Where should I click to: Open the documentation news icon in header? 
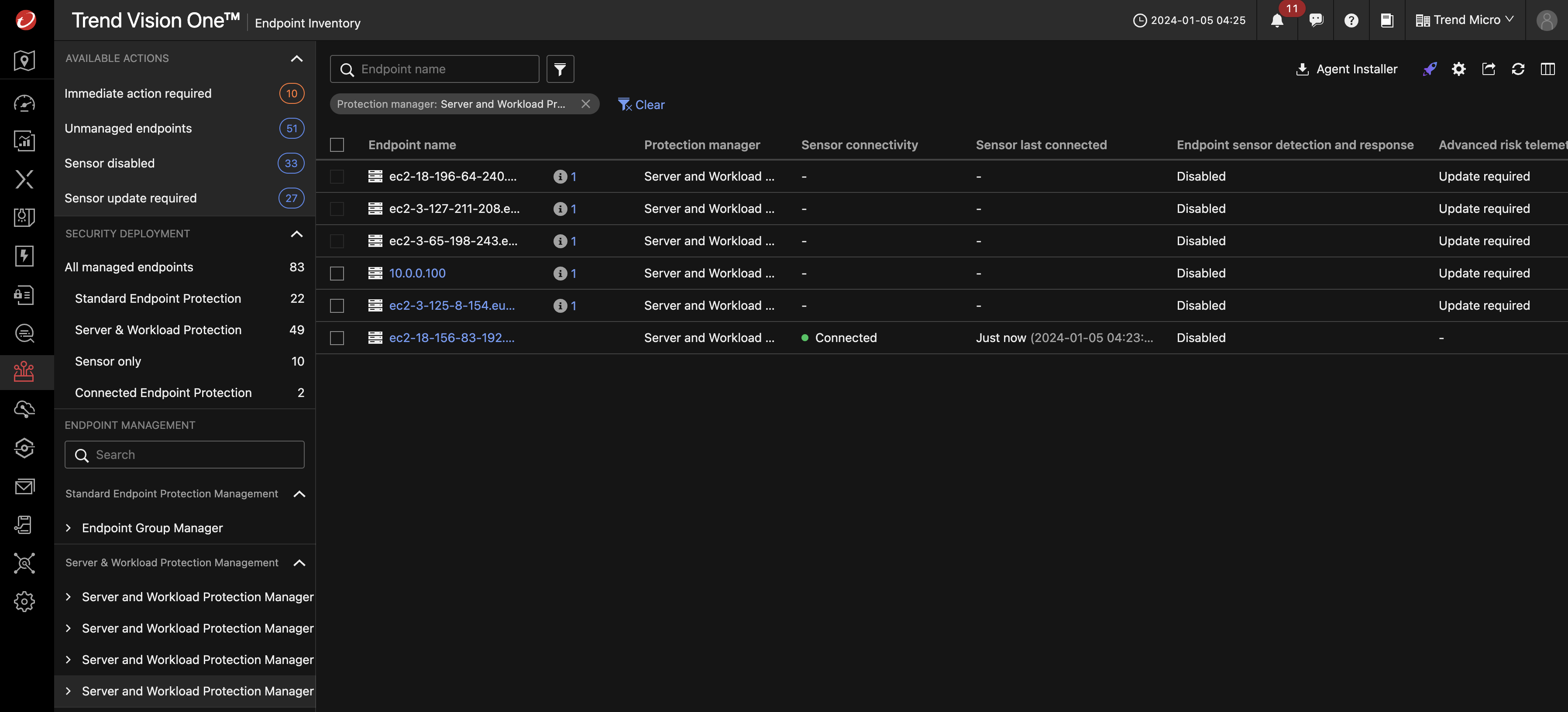[1386, 20]
